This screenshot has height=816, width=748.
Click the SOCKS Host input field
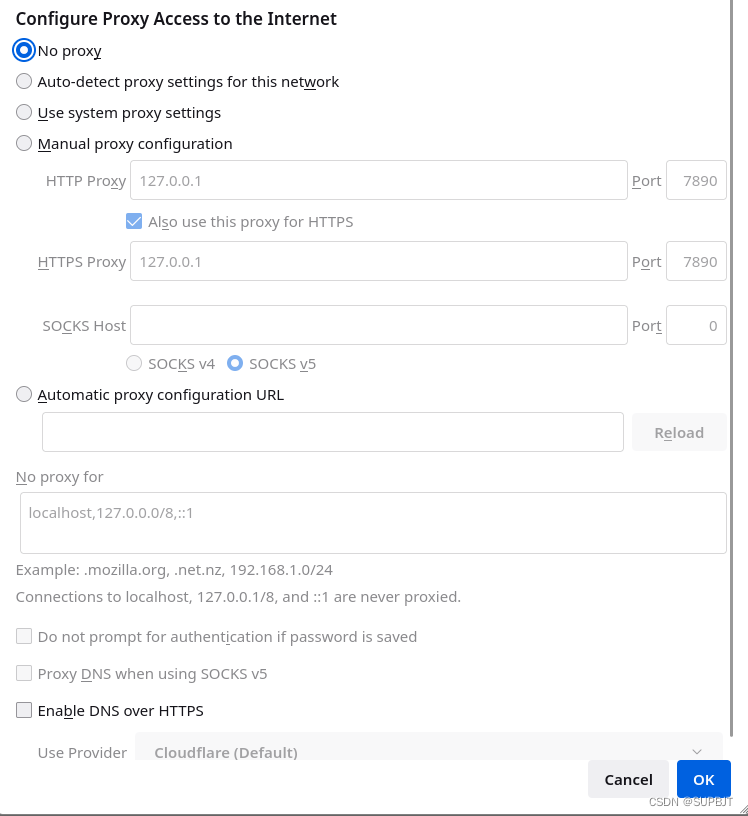point(378,326)
